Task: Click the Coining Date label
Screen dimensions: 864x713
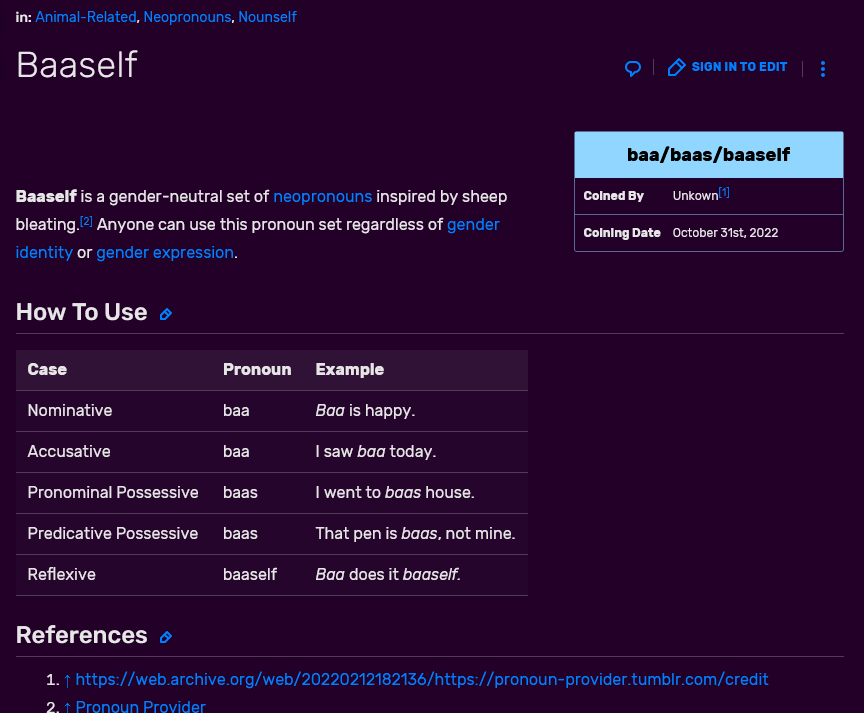Action: (x=622, y=233)
